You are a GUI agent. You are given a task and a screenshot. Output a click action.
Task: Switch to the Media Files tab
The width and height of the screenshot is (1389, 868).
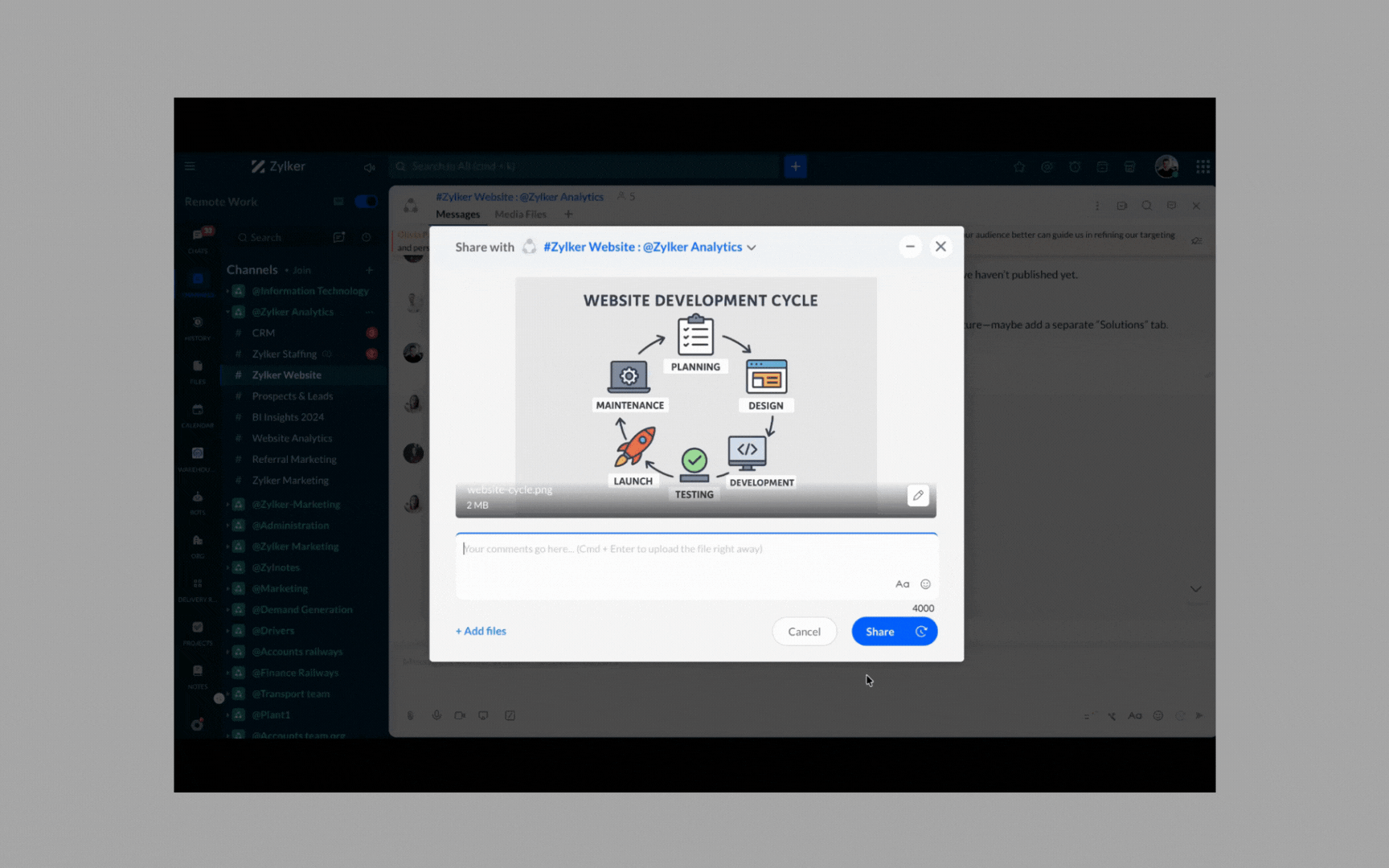(520, 215)
